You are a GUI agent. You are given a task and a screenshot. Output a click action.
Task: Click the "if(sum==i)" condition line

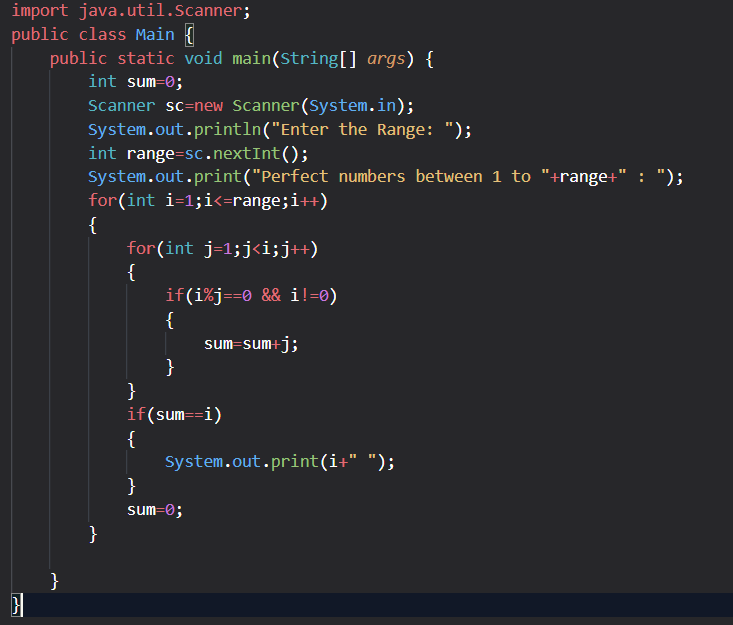(x=174, y=415)
